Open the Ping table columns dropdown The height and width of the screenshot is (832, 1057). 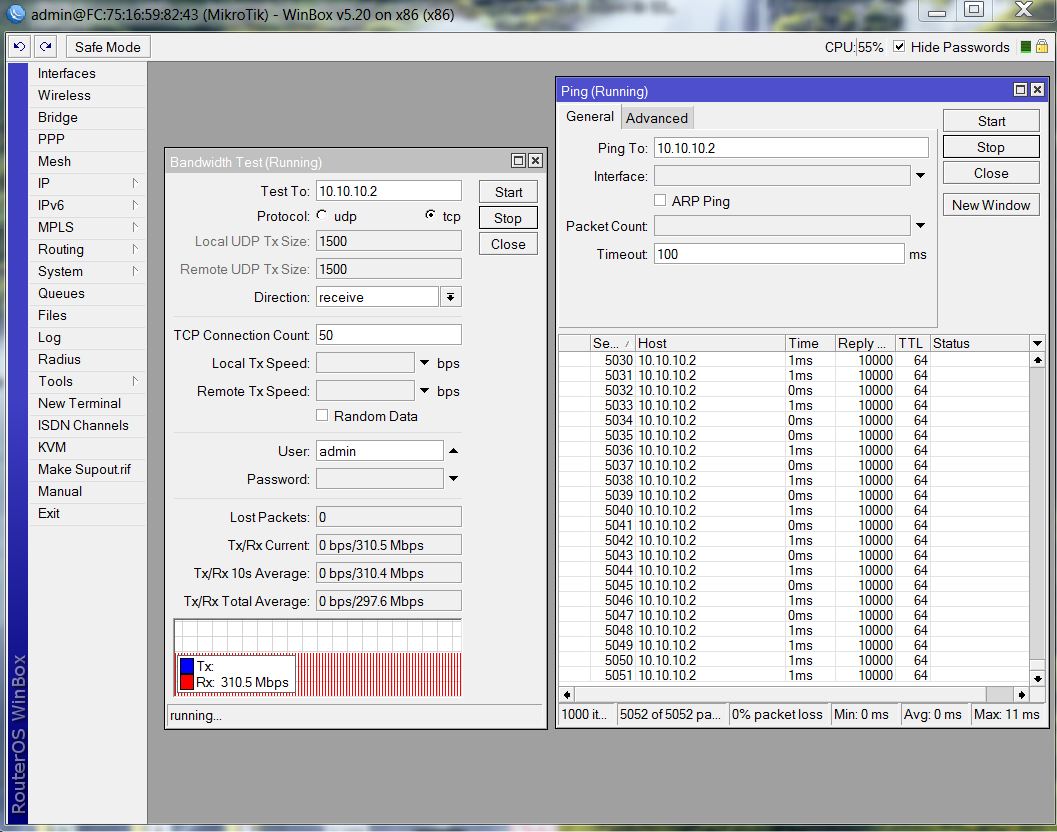pyautogui.click(x=1037, y=343)
